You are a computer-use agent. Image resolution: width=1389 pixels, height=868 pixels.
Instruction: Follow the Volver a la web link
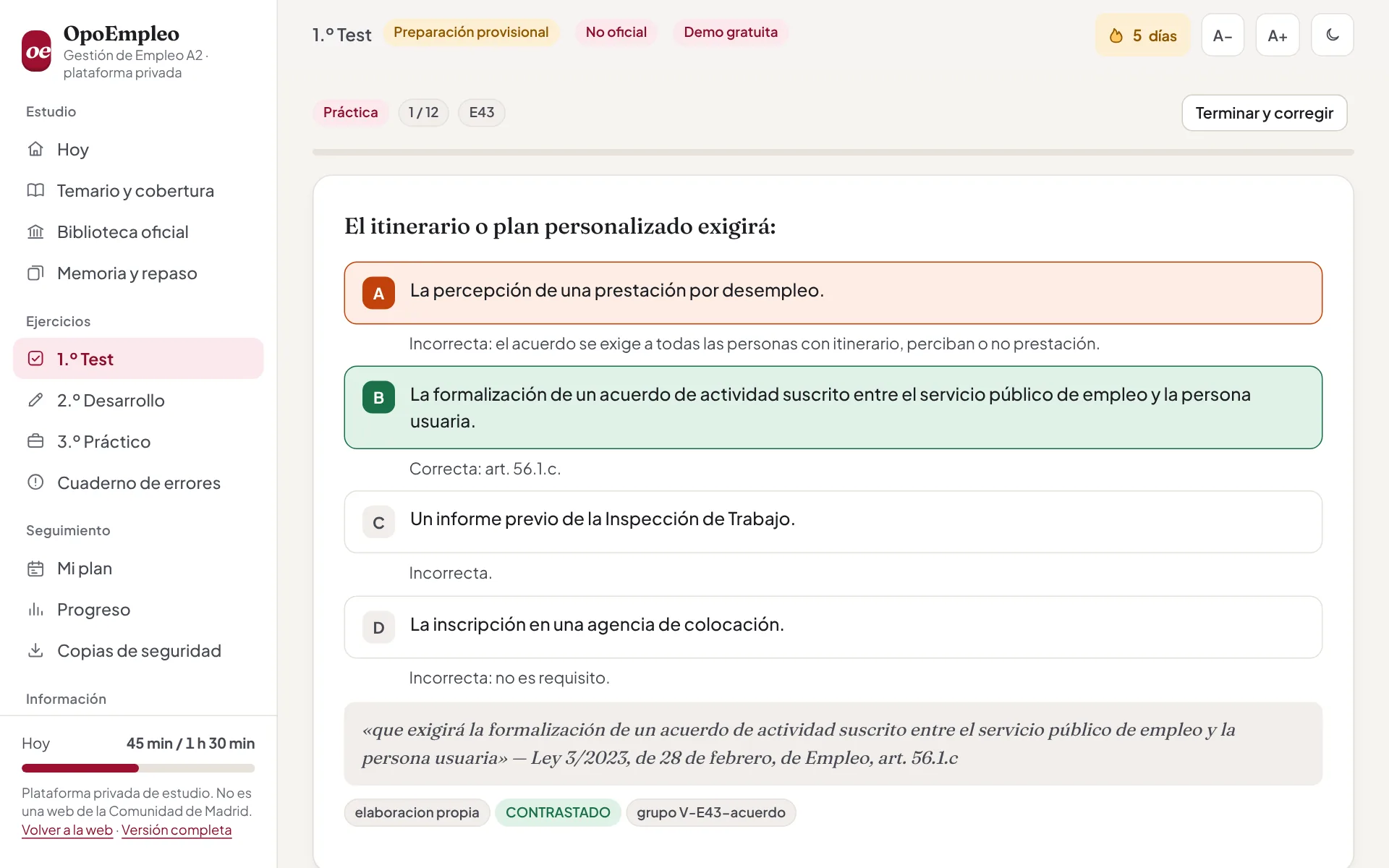click(67, 830)
